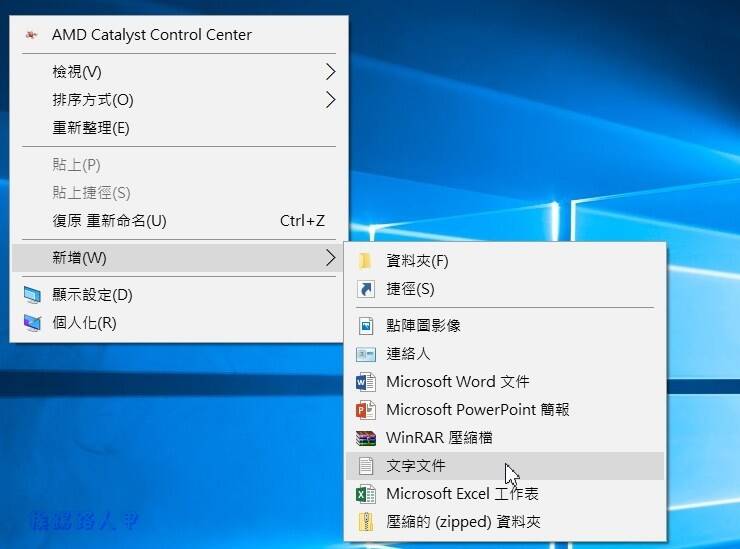Click the bitmap image icon for 點陣圖影像

click(366, 326)
